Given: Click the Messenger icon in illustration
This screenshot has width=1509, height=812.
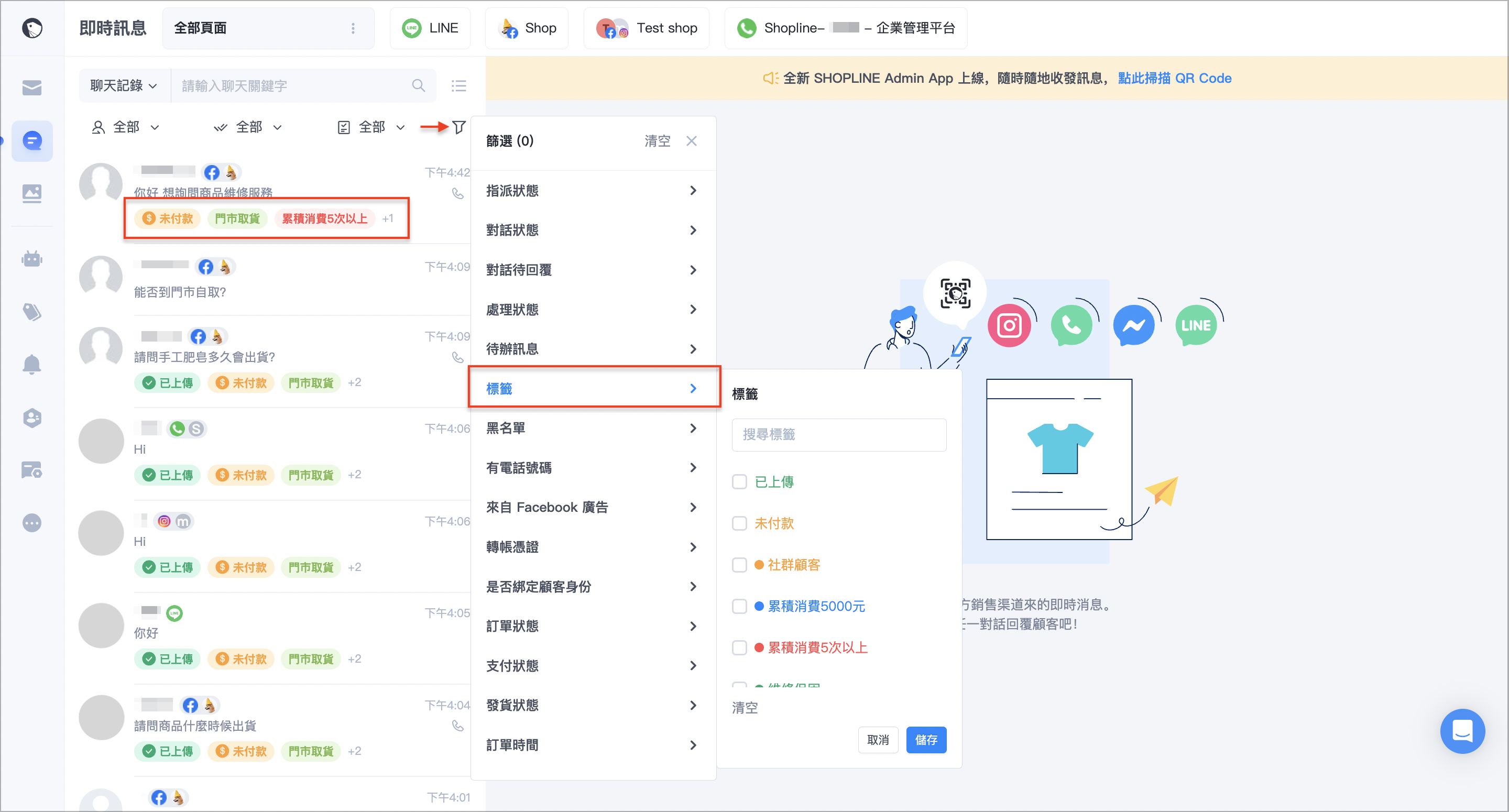Looking at the screenshot, I should pos(1133,326).
